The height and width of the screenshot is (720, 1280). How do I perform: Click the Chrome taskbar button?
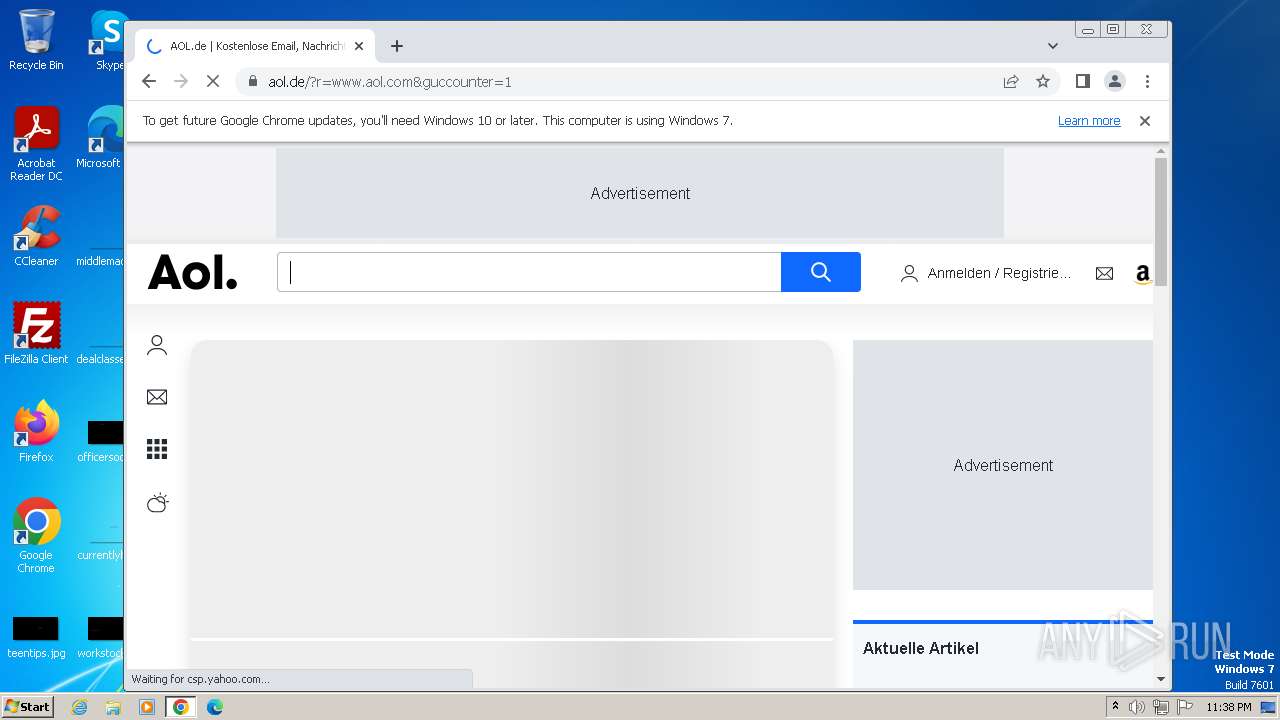pos(181,707)
